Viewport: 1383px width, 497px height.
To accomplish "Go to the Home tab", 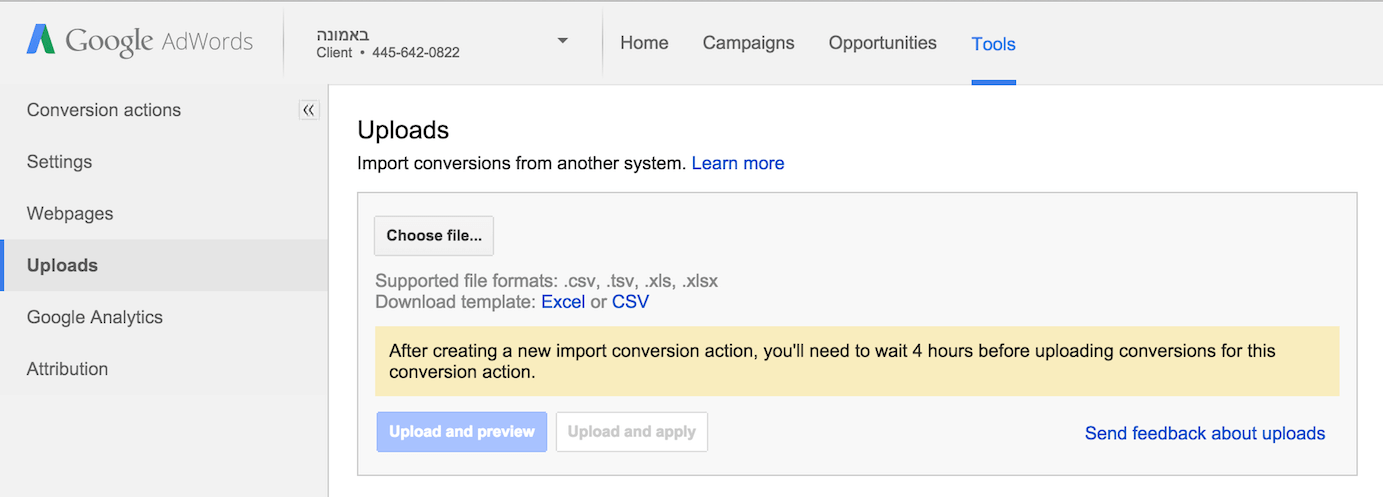I will coord(644,43).
